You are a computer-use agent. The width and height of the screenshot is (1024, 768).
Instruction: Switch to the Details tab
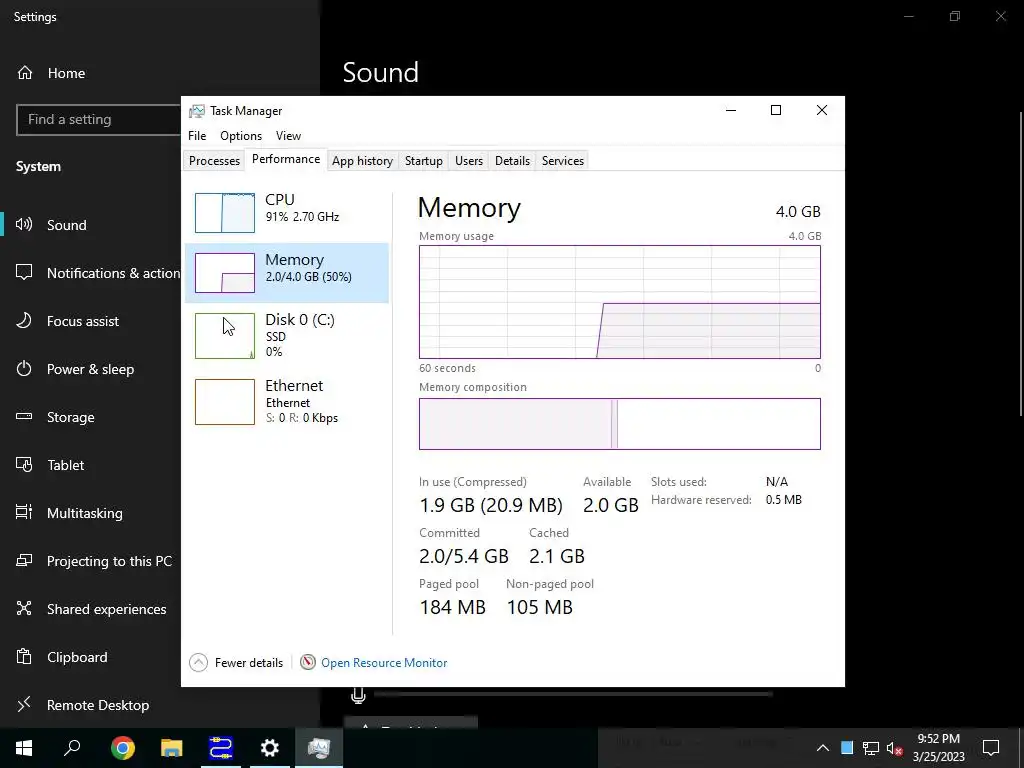point(512,161)
